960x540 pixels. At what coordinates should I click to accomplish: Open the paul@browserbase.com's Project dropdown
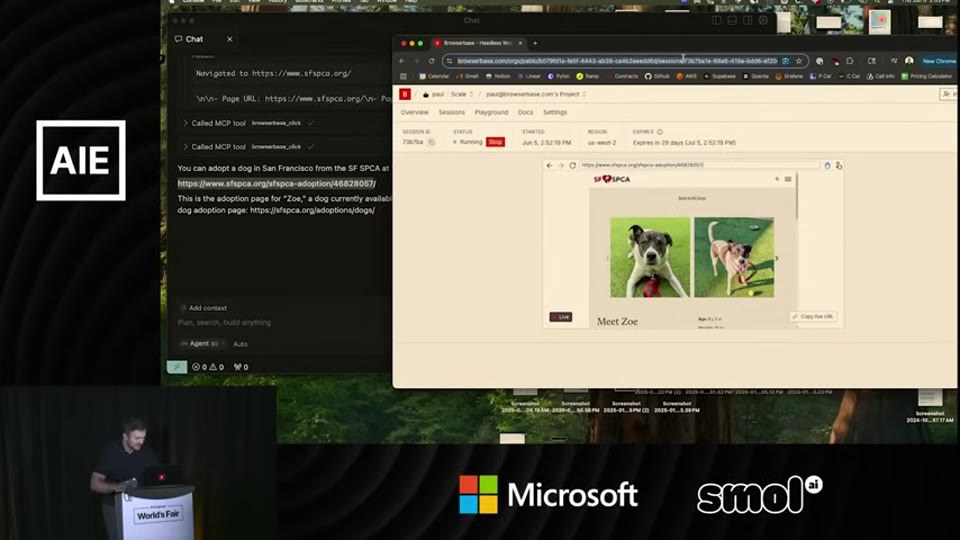536,94
